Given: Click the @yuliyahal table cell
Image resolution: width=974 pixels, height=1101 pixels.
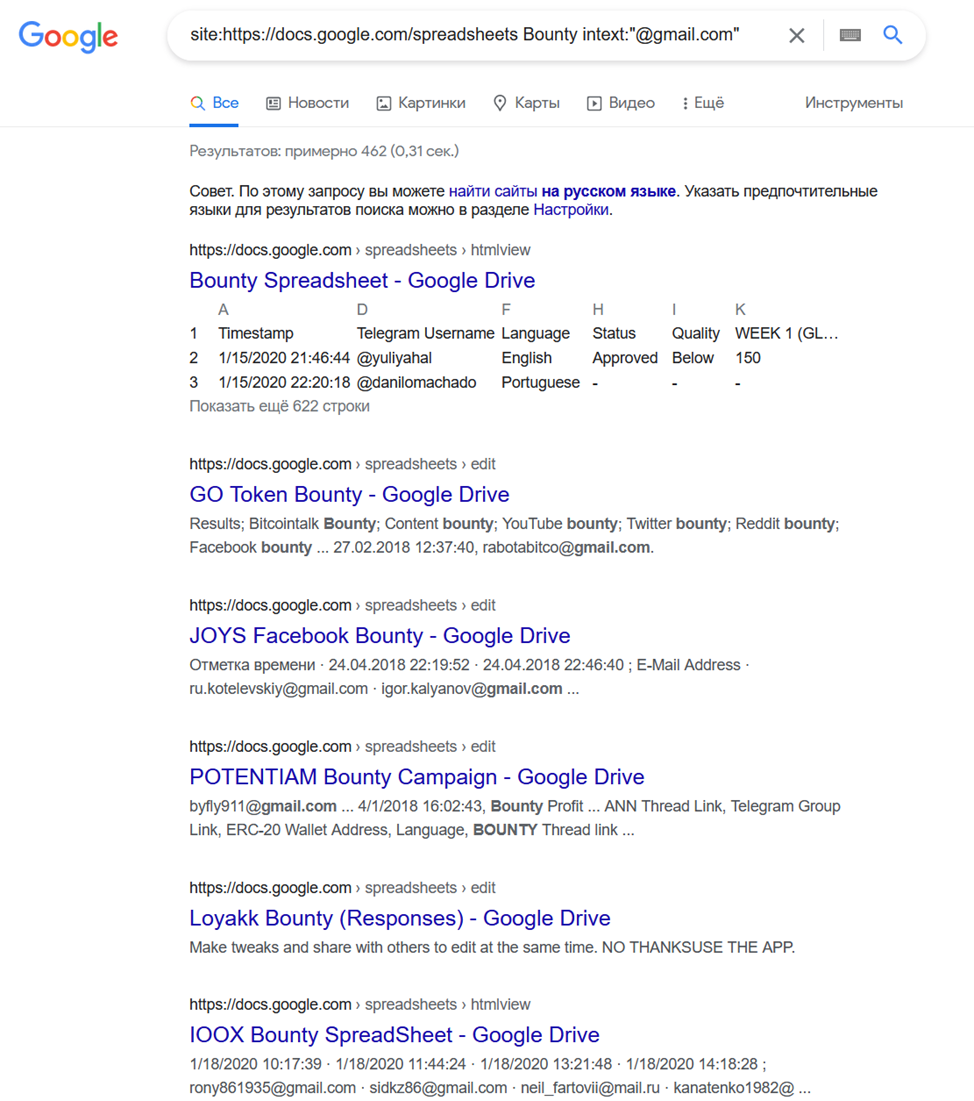Looking at the screenshot, I should [394, 358].
